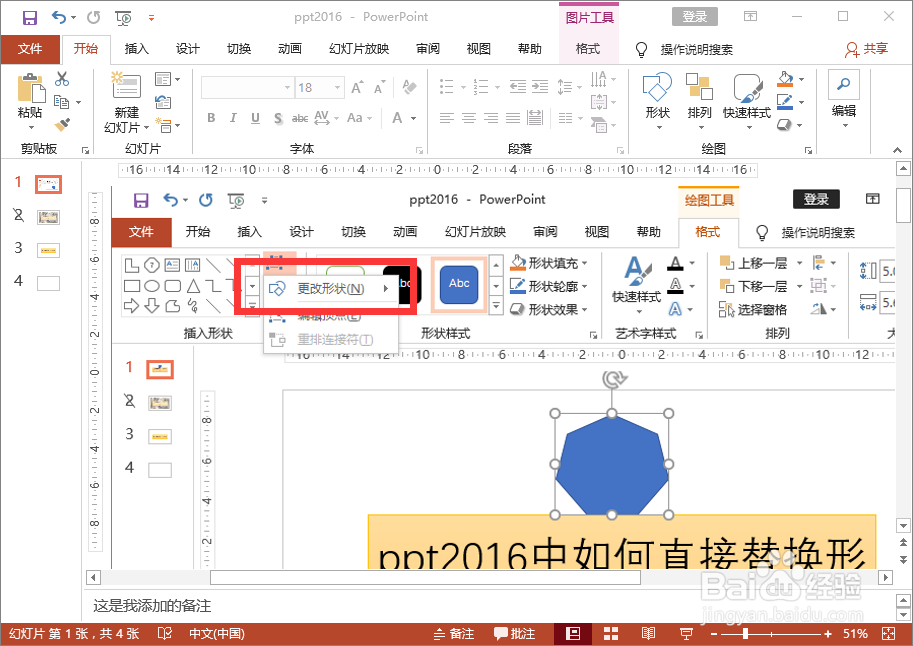Open the font name combo box

247,87
